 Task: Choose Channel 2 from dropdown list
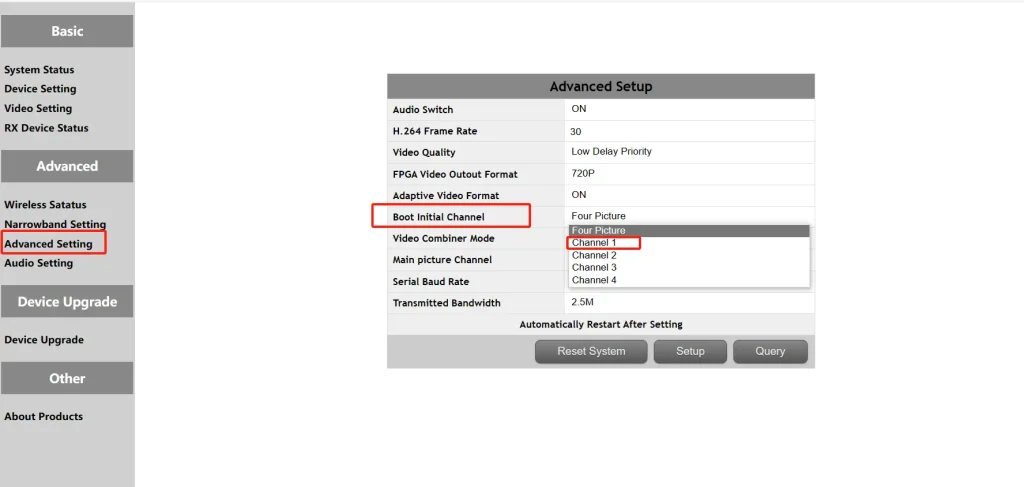[x=594, y=255]
